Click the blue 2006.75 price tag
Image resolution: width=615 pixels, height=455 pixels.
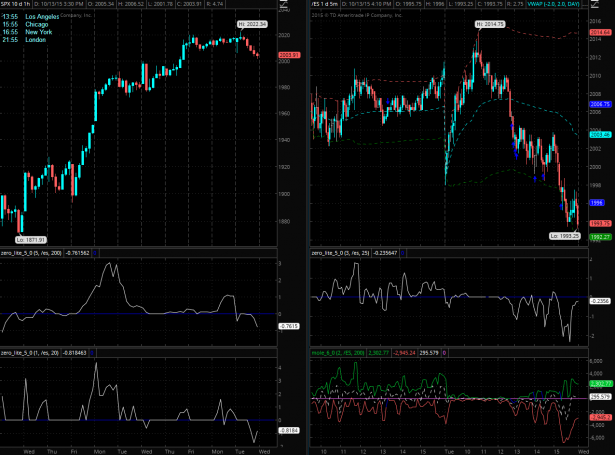[x=600, y=104]
